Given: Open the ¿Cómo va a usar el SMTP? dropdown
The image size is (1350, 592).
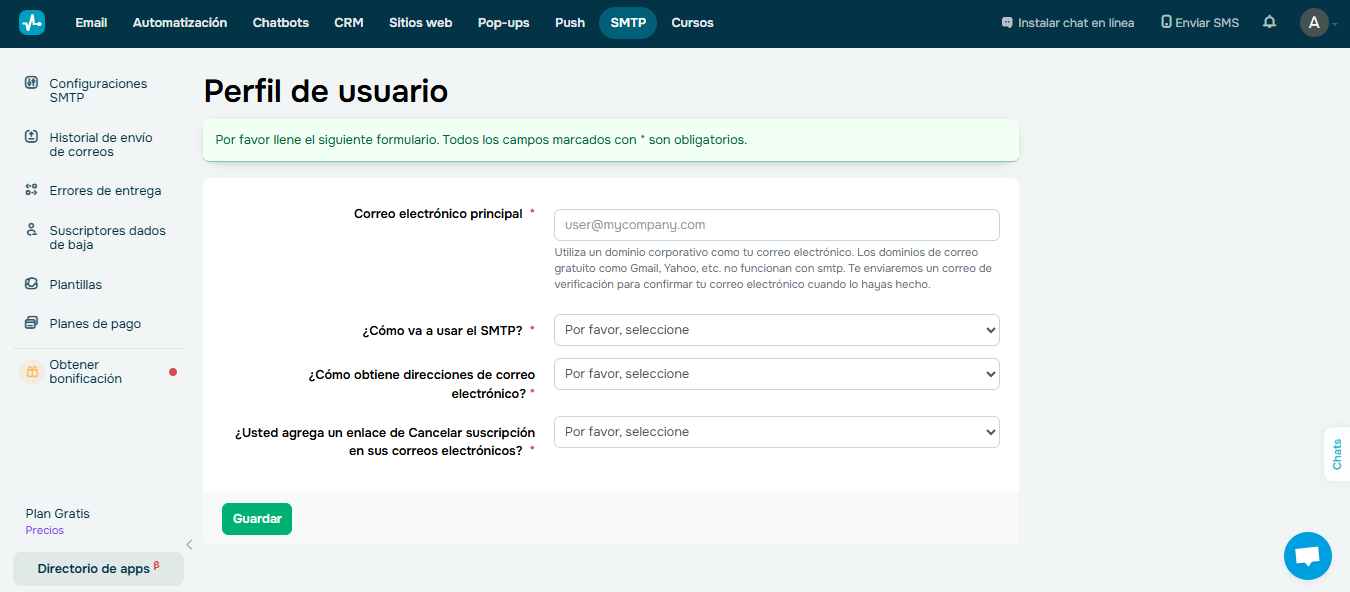Looking at the screenshot, I should [x=776, y=330].
